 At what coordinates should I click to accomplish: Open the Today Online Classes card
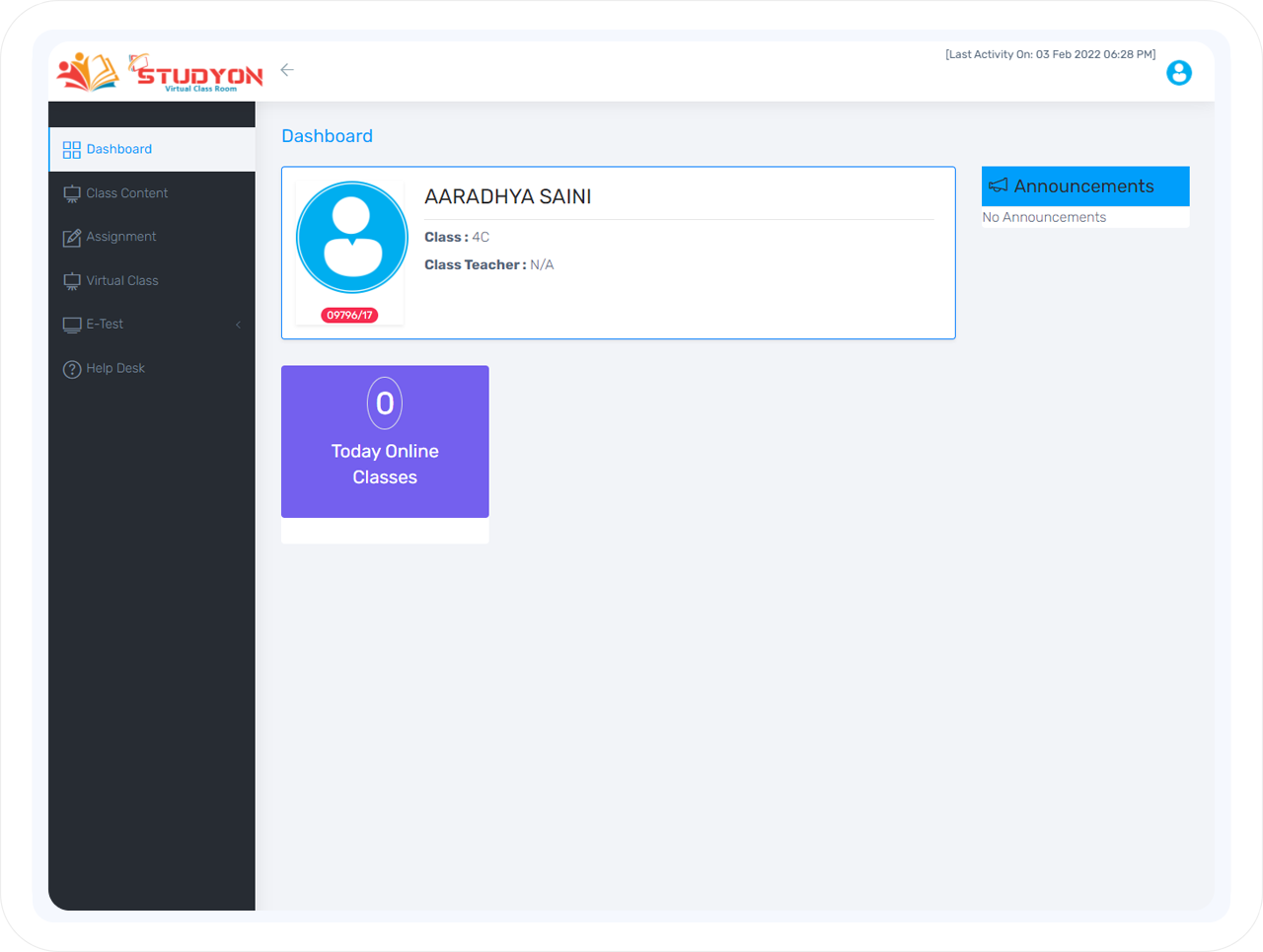[385, 442]
